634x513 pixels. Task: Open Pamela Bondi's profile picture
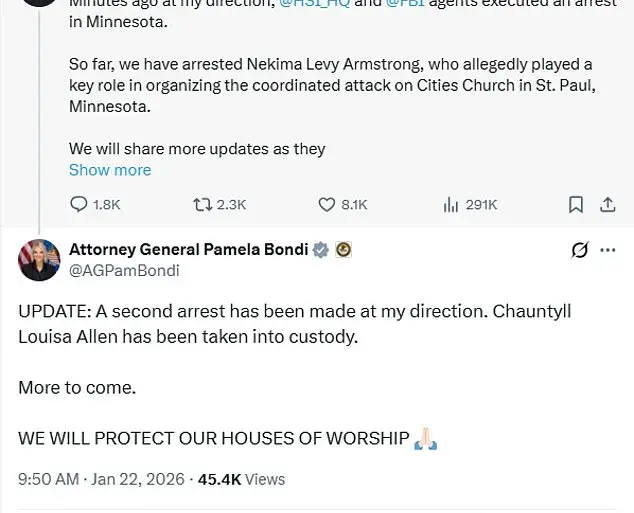click(39, 260)
